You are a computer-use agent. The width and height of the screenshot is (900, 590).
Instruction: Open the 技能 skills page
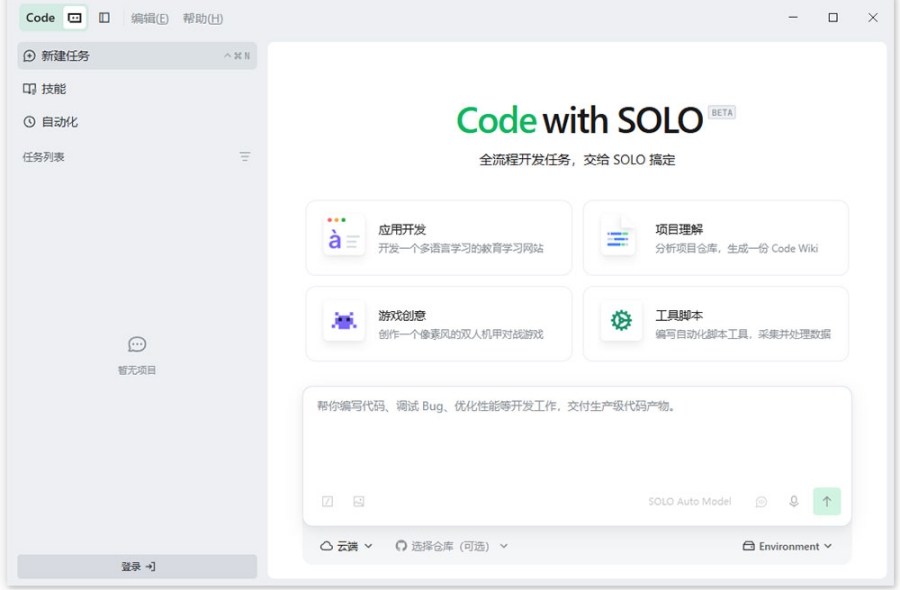click(x=137, y=89)
